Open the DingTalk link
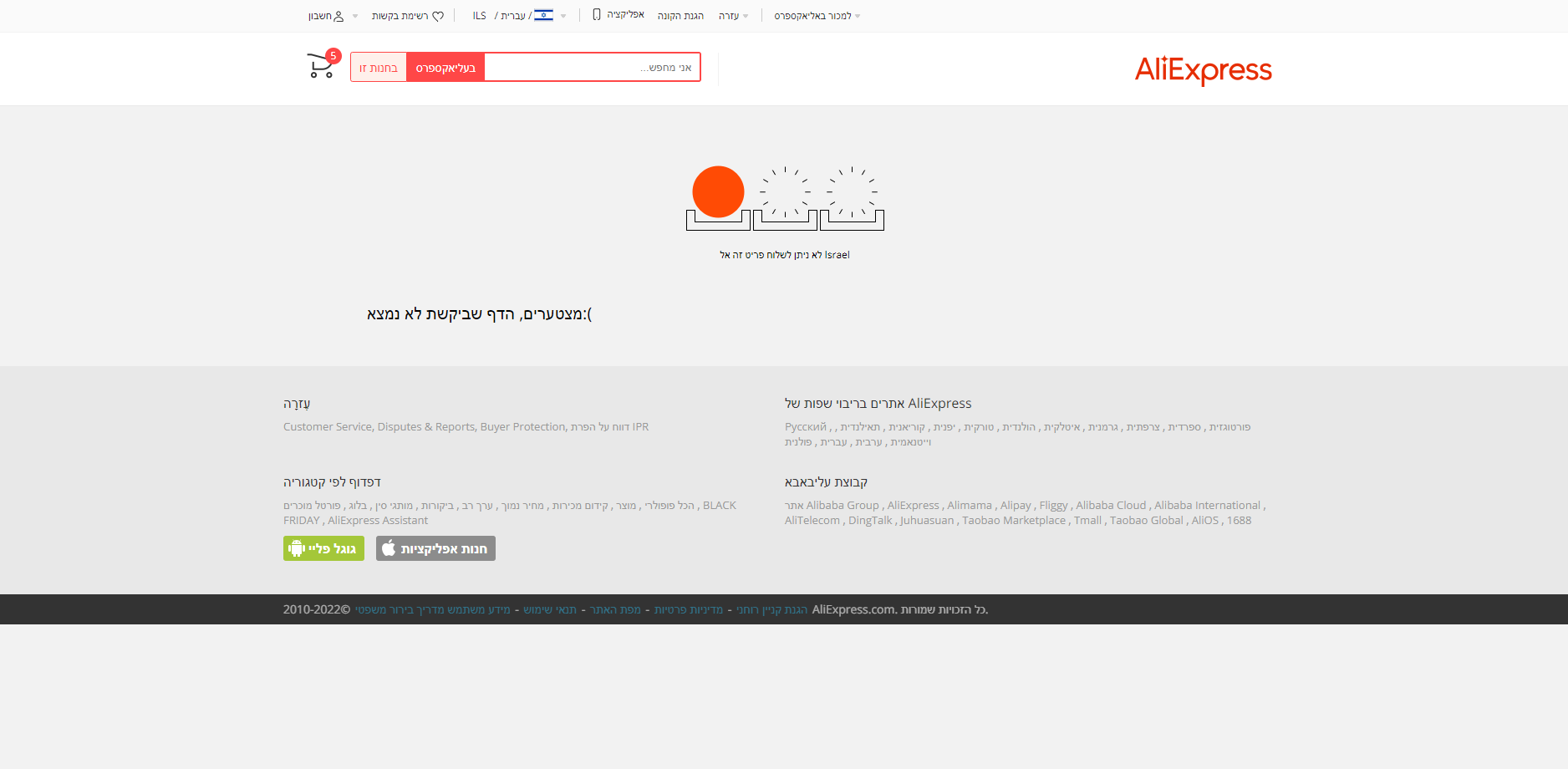The height and width of the screenshot is (769, 1568). (870, 520)
